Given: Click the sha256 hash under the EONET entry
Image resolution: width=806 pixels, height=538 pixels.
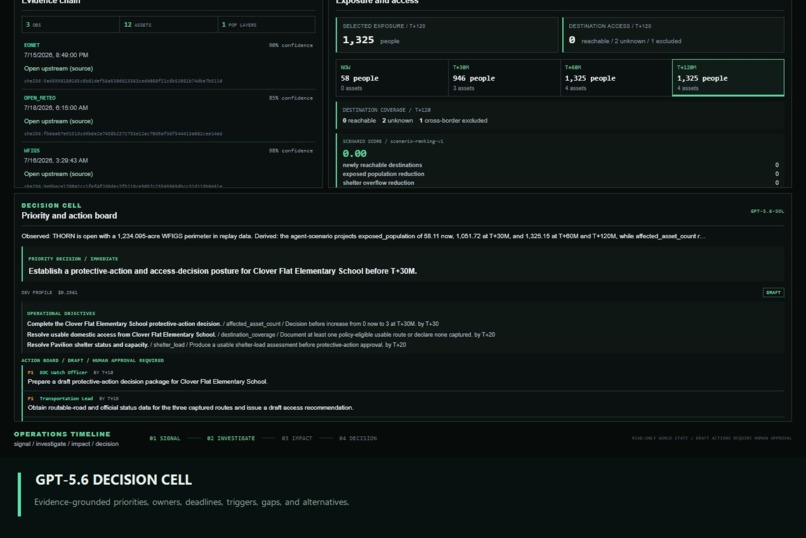Looking at the screenshot, I should click(123, 81).
